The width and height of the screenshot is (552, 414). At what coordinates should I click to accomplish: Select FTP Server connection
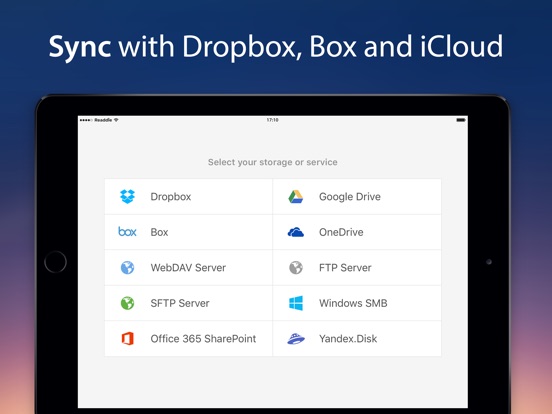pyautogui.click(x=357, y=268)
